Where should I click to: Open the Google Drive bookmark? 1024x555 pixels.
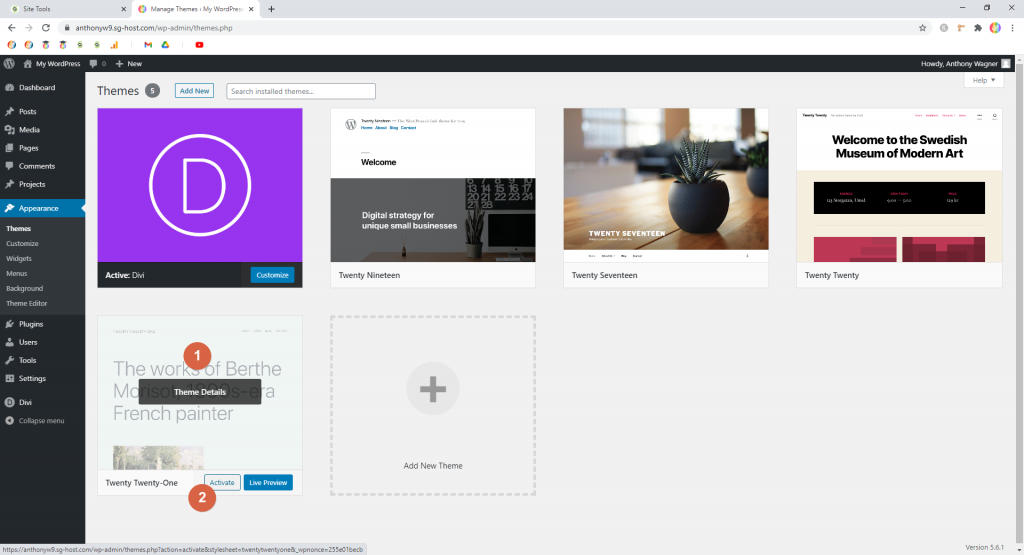165,45
